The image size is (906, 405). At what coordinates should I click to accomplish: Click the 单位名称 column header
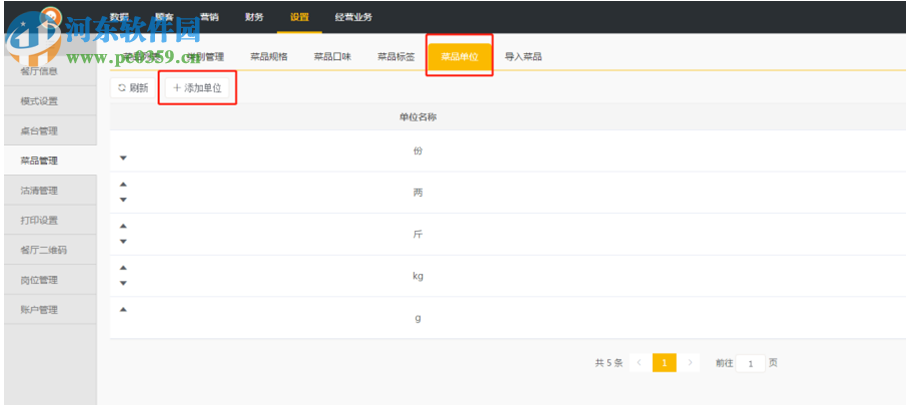coord(418,117)
